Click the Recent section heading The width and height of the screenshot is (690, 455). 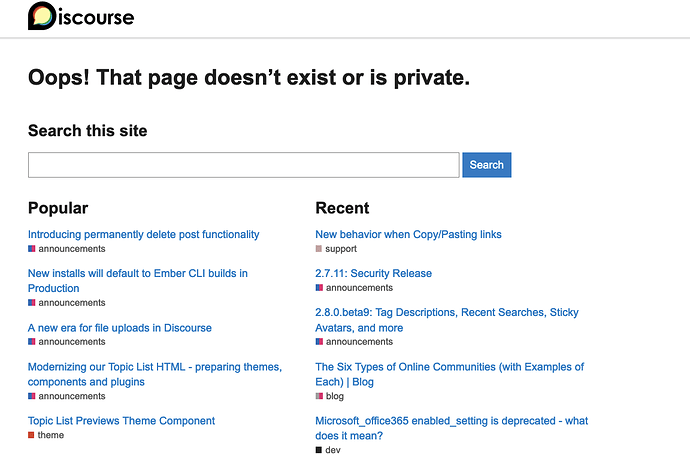342,208
